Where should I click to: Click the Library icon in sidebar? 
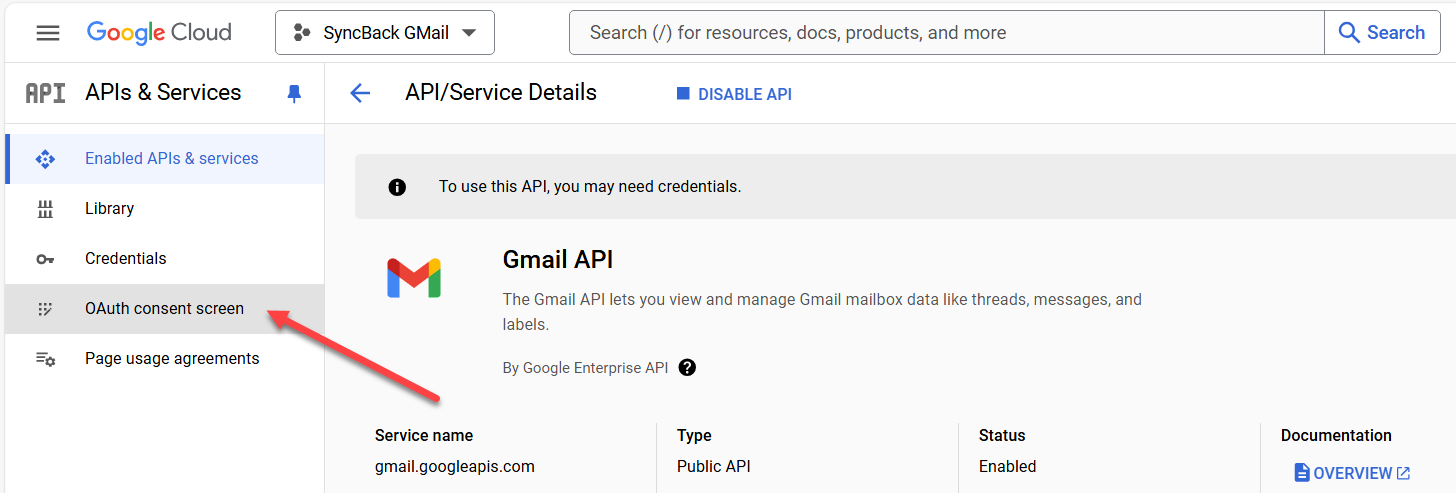45,209
